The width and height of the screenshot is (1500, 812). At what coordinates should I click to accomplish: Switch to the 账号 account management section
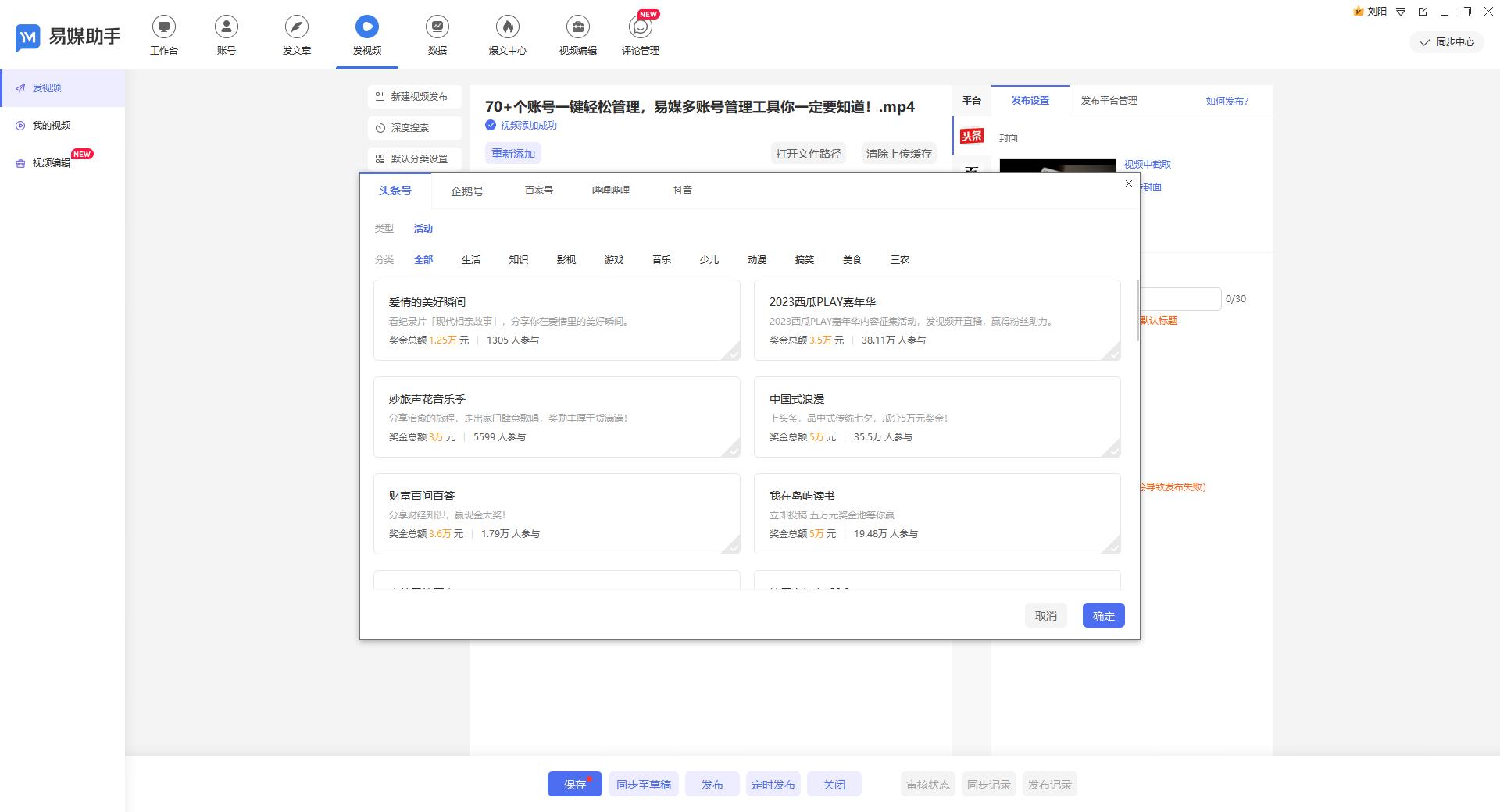pos(226,34)
